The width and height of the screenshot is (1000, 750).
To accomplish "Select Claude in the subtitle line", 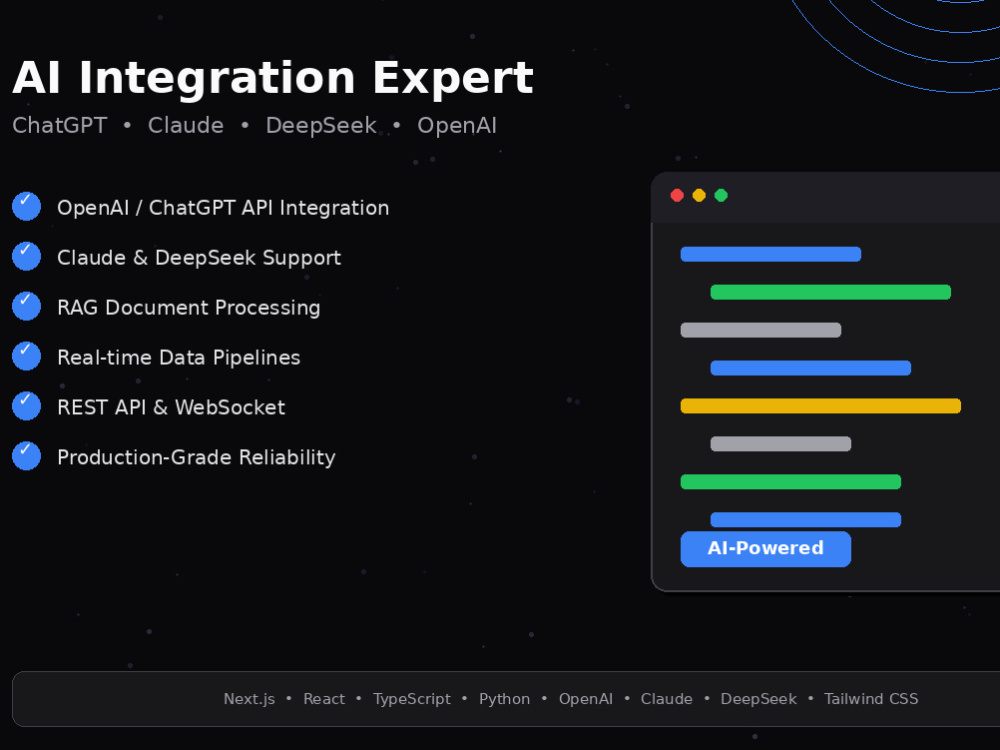I will [186, 126].
